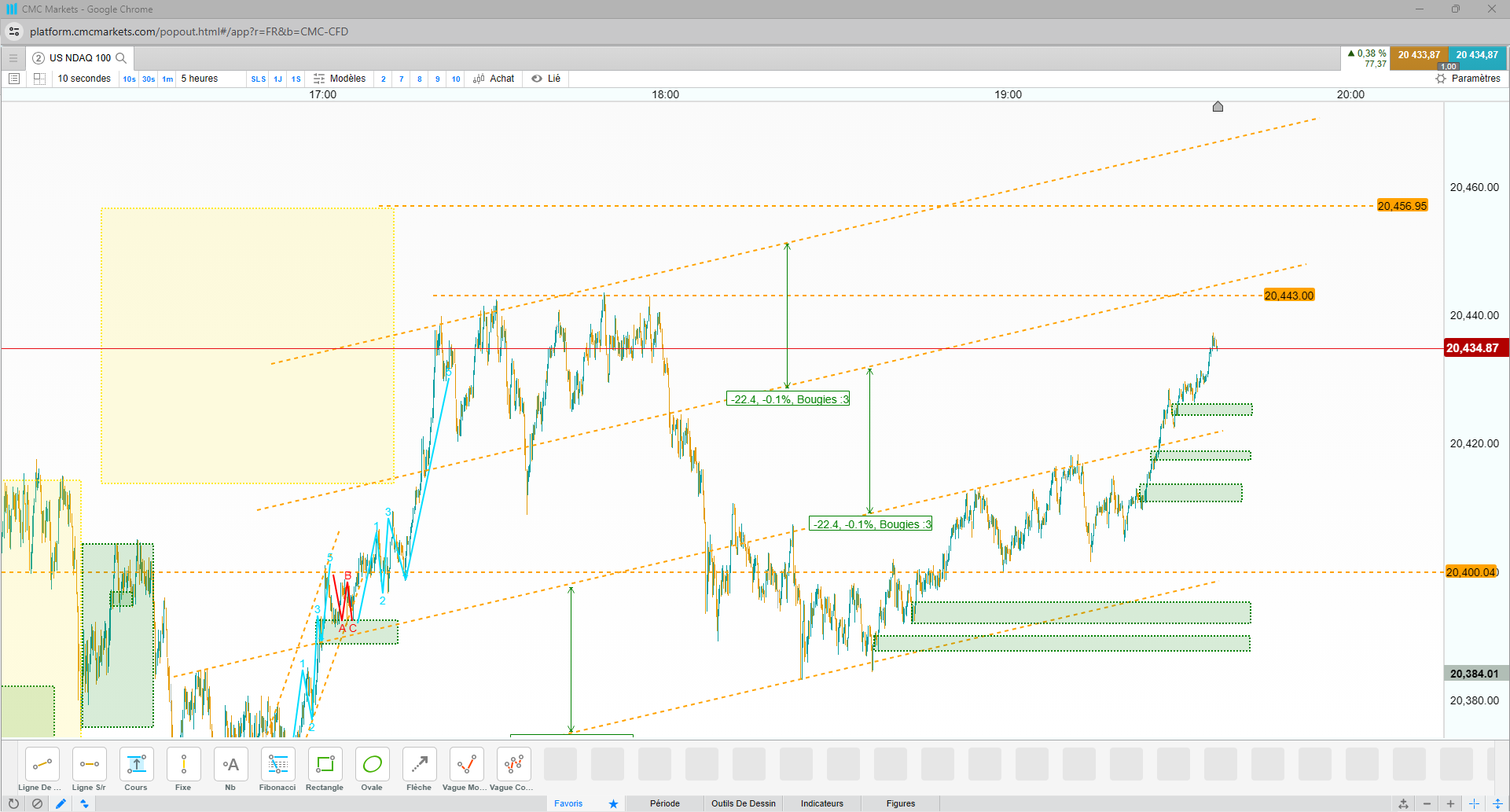Click the 20,456.95 orange level label

point(1402,206)
